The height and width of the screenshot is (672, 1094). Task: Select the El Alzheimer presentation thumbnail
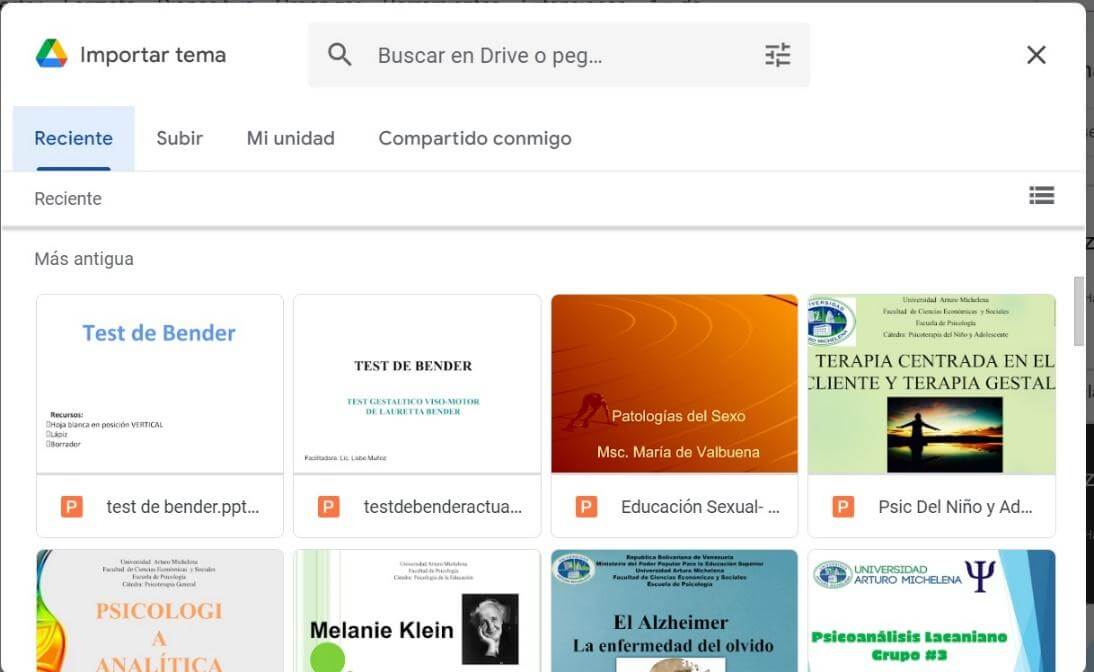[674, 610]
